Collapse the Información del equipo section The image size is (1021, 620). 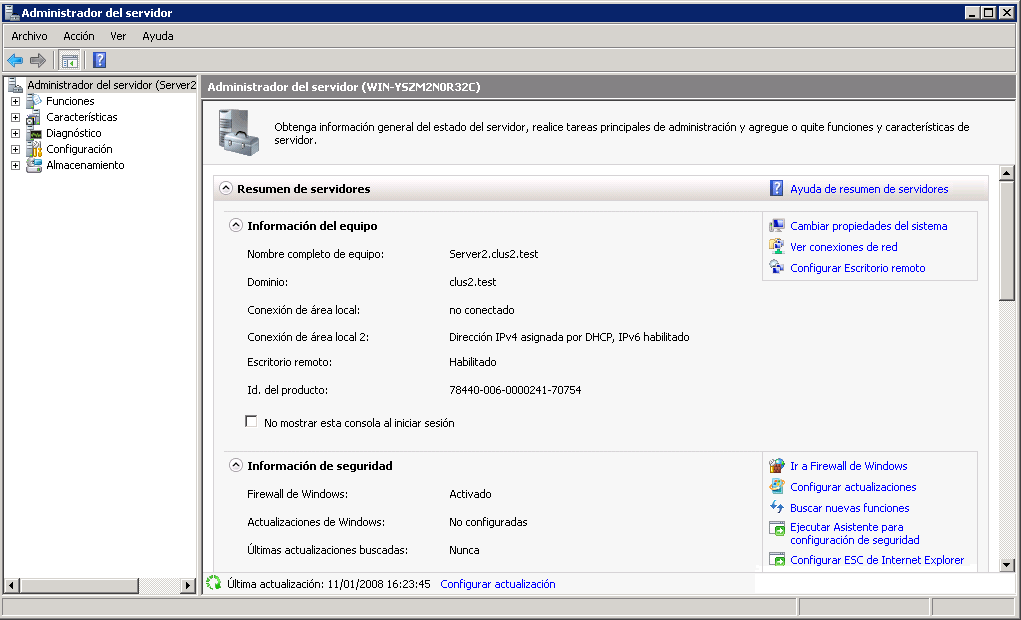(236, 225)
